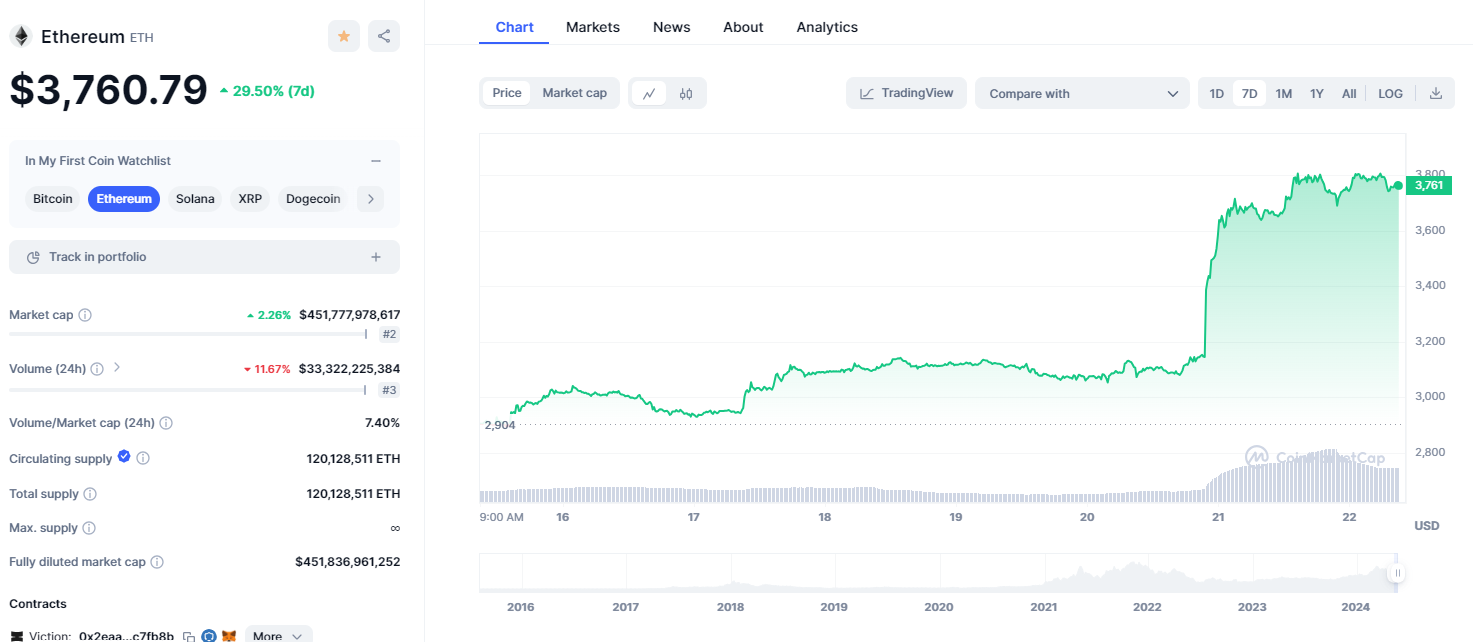Open Volume (24h) info tooltip icon

[97, 369]
